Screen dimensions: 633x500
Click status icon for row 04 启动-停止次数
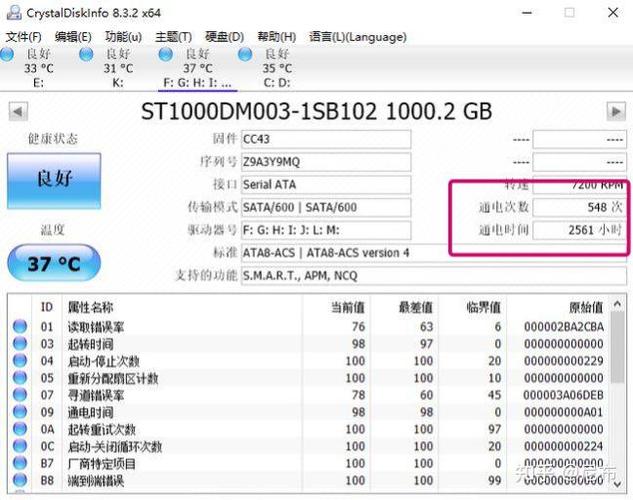(20, 360)
